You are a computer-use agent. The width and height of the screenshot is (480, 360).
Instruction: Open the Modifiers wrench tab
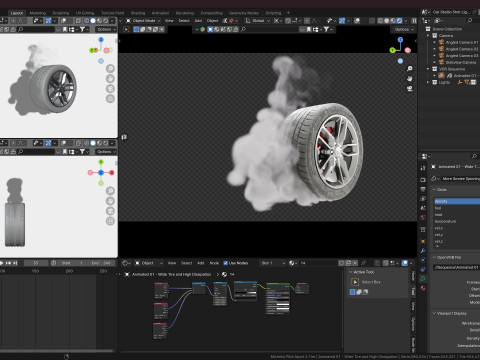(x=423, y=250)
